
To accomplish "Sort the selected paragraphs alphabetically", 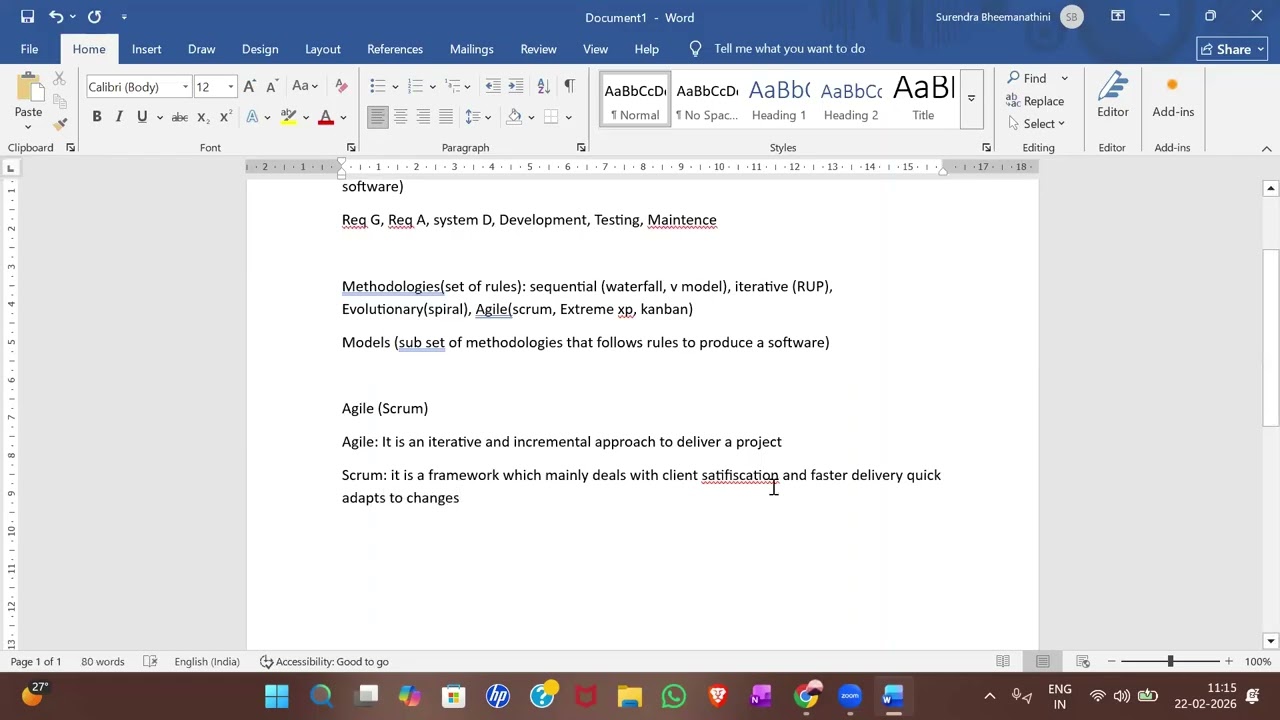I will click(545, 87).
